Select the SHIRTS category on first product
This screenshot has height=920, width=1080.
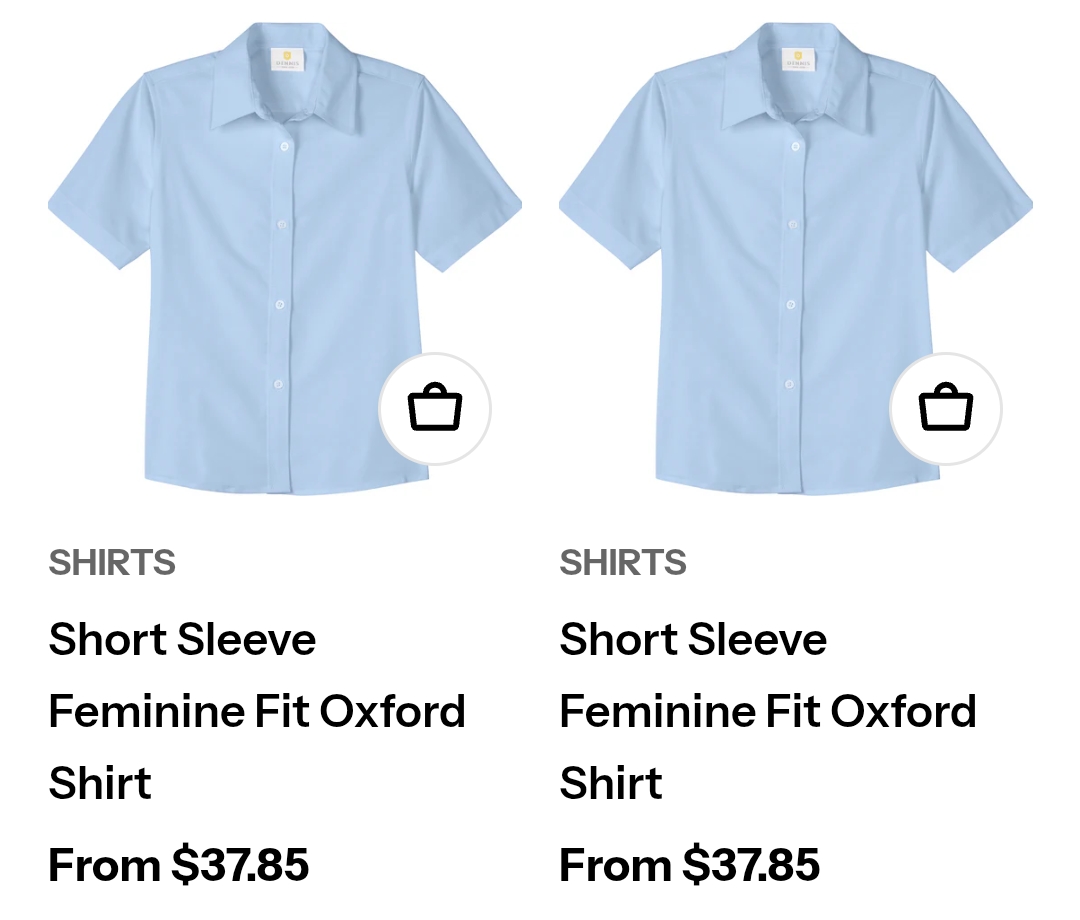tap(112, 563)
